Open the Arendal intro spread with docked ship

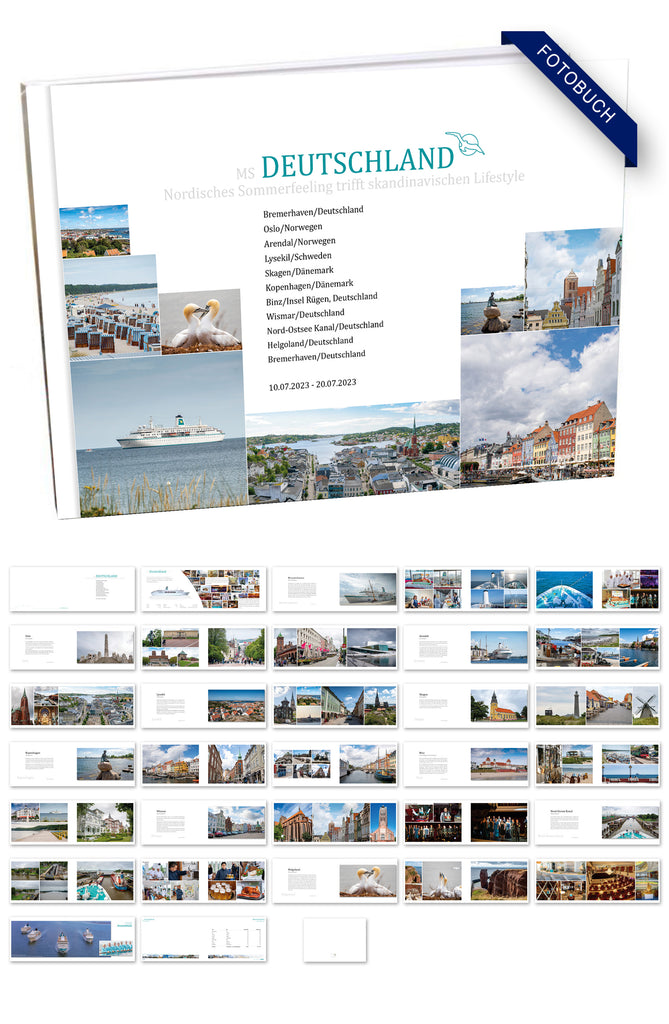point(466,647)
